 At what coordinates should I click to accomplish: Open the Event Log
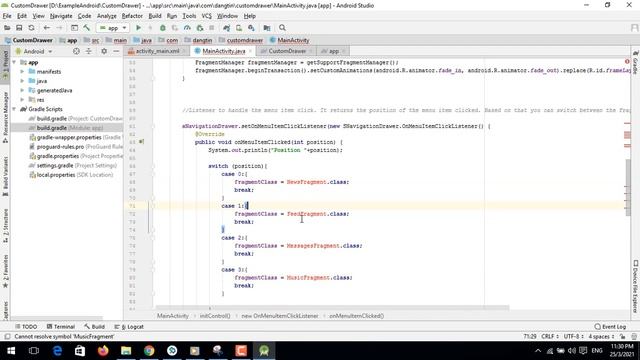pyautogui.click(x=610, y=327)
